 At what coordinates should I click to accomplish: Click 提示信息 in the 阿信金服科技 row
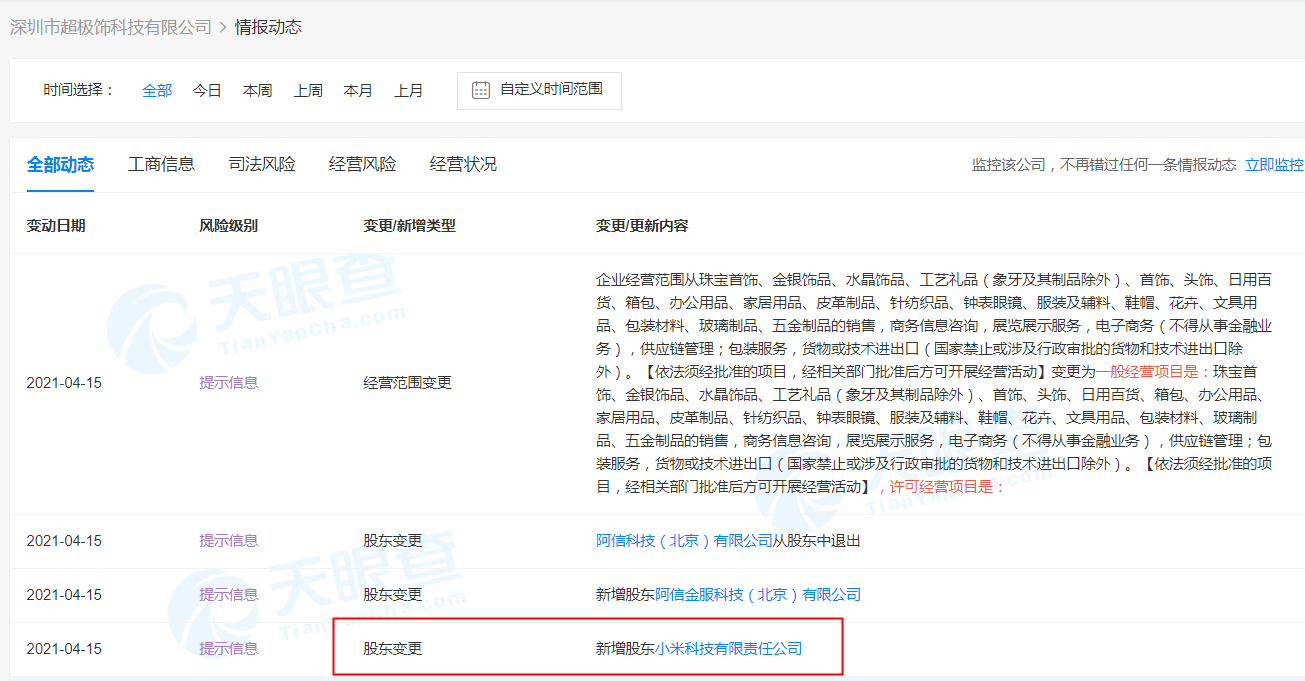coord(229,595)
